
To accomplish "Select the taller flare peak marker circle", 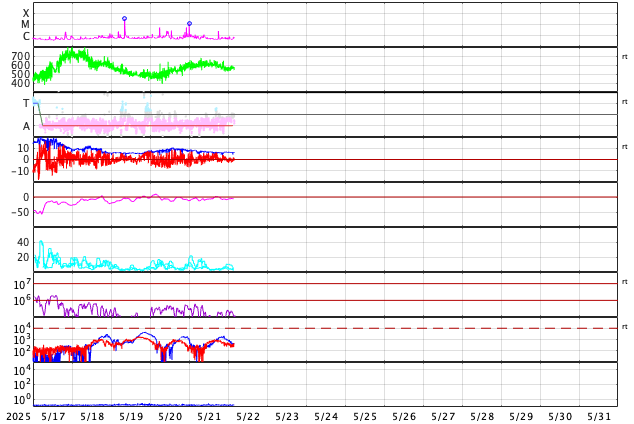I will click(125, 19).
